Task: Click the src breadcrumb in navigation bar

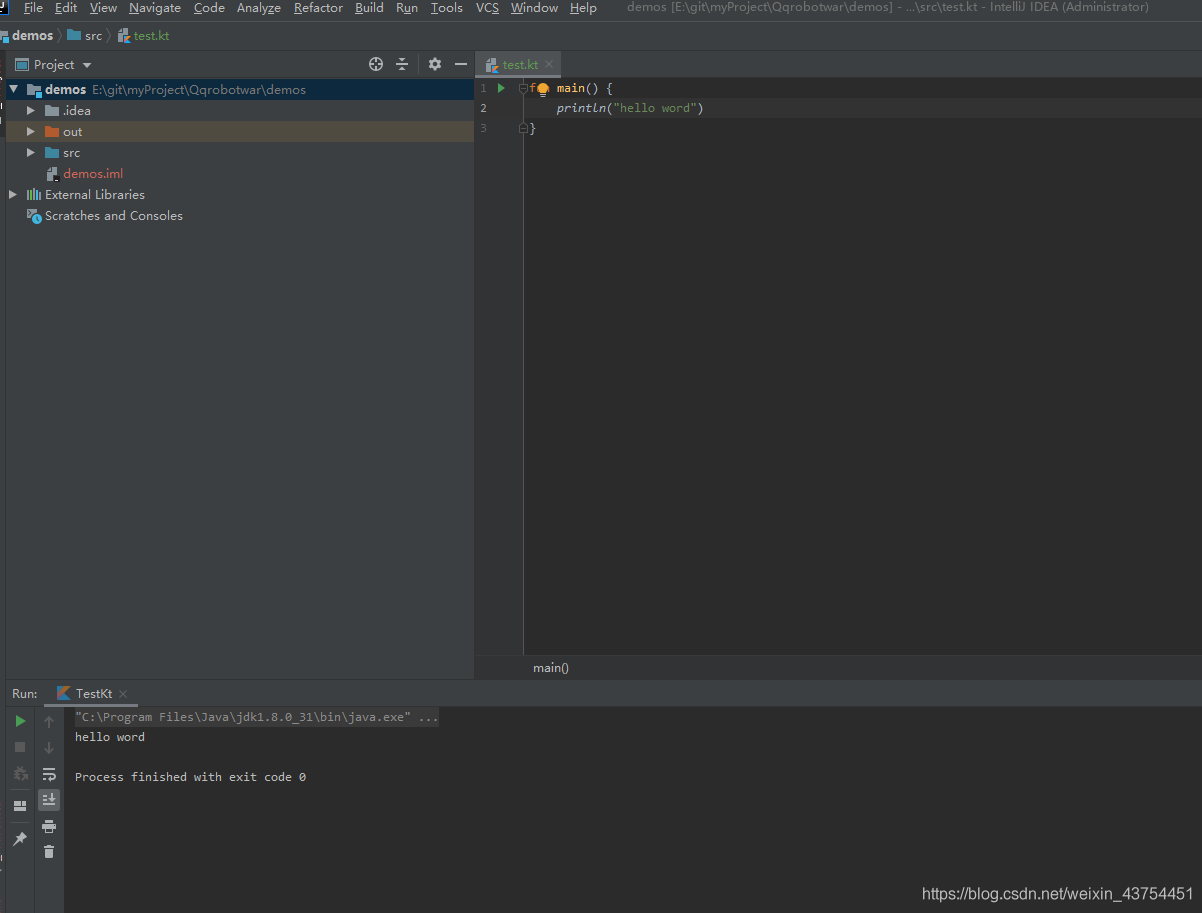Action: point(93,36)
